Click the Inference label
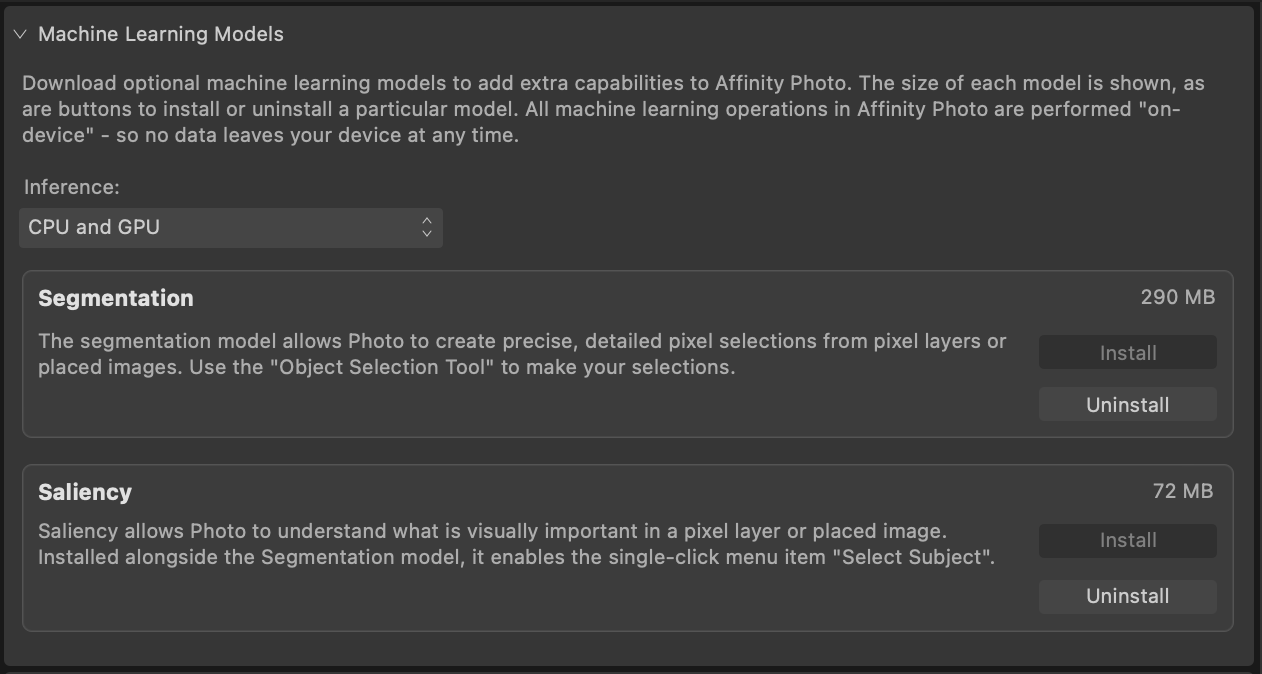Screen dimensions: 1262x674 pyautogui.click(x=71, y=187)
